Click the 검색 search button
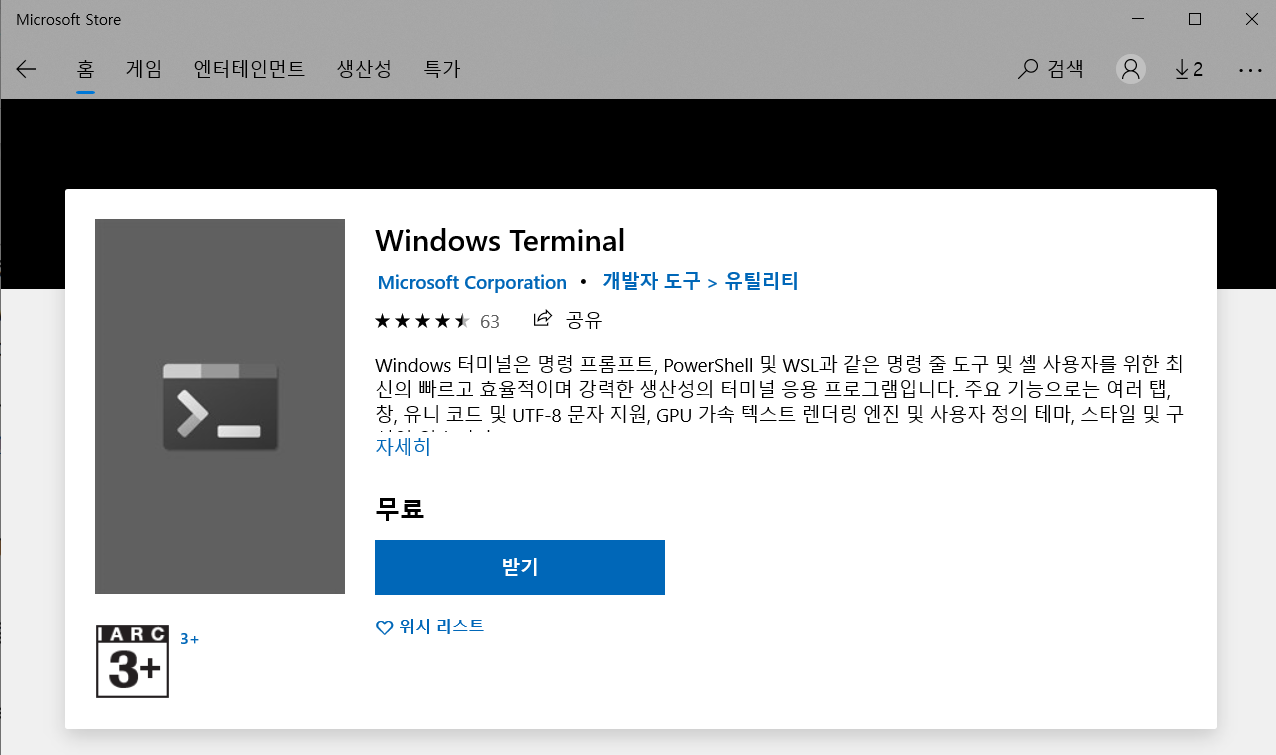Screen dimensions: 1276x755 pyautogui.click(x=1051, y=69)
